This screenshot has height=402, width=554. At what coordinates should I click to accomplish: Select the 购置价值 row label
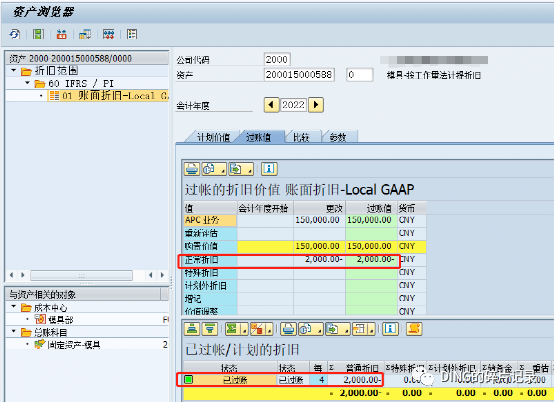[210, 246]
